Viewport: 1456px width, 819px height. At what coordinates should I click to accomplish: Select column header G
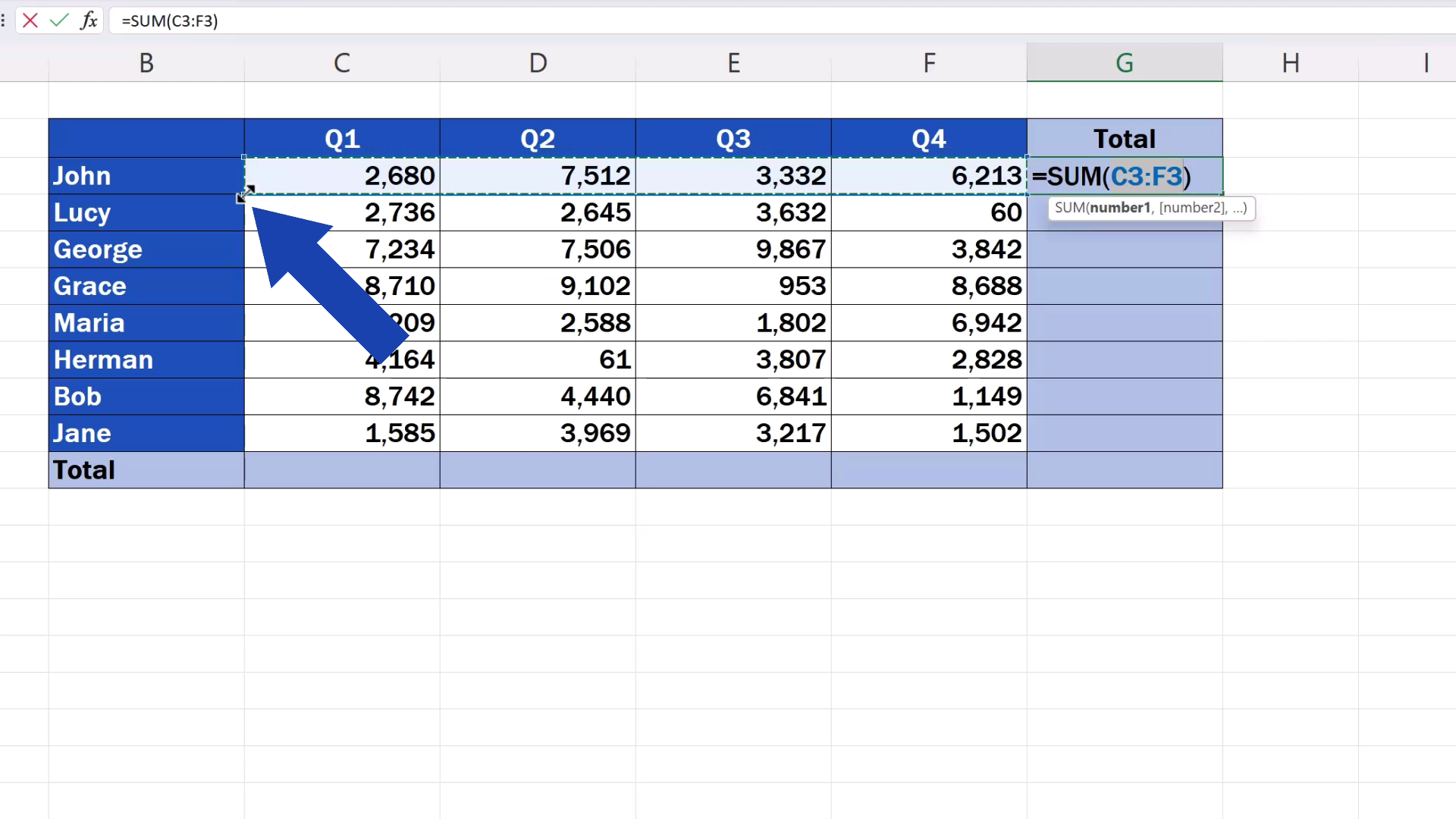tap(1125, 62)
